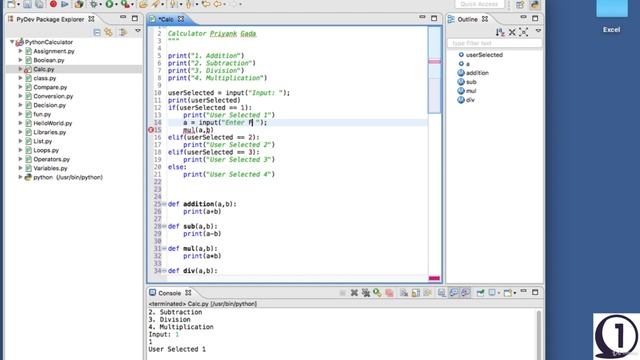Open the PyDev perspective button
Image resolution: width=640 pixels, height=360 pixels.
pos(535,4)
